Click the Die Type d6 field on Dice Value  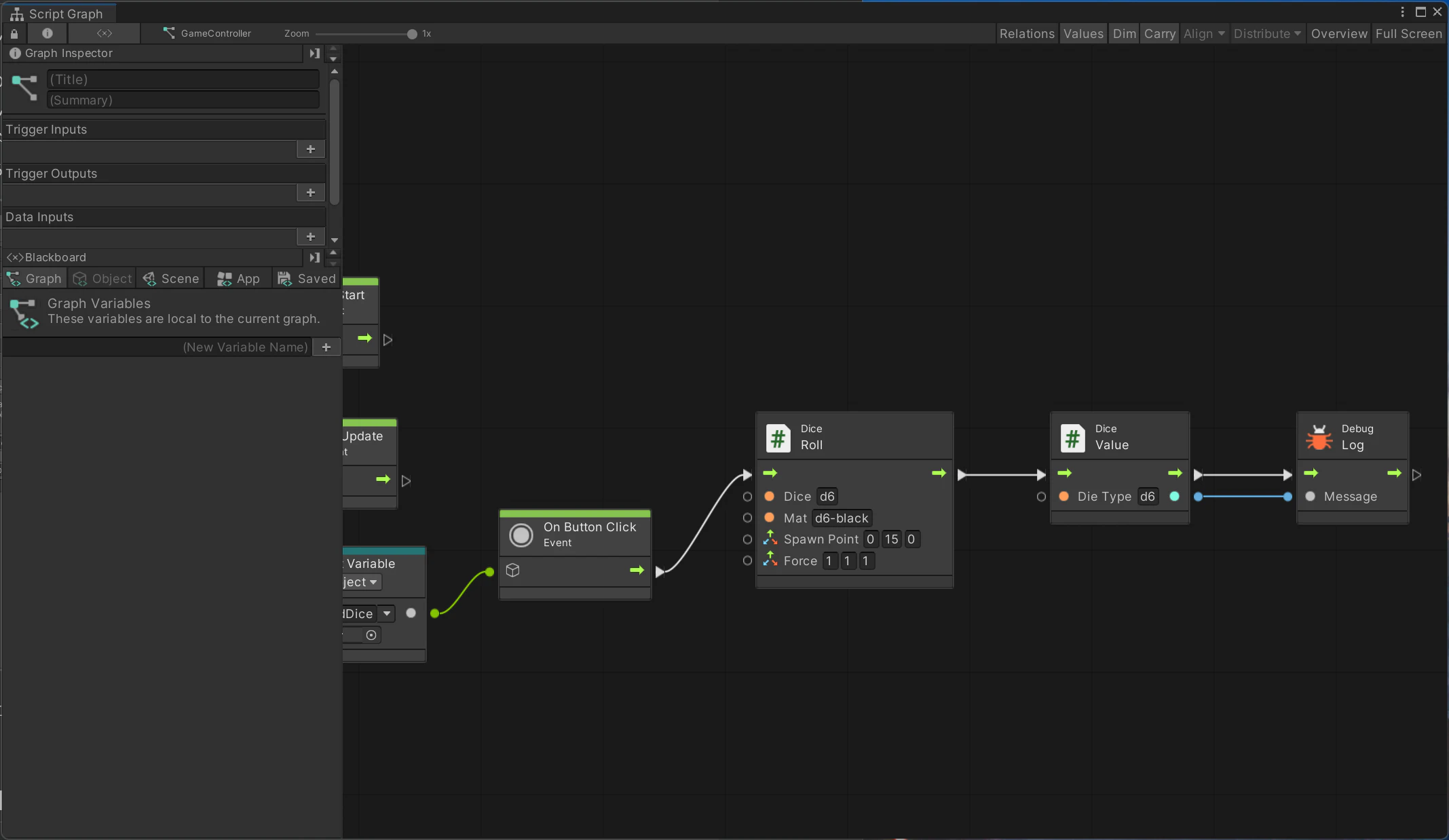coord(1148,497)
